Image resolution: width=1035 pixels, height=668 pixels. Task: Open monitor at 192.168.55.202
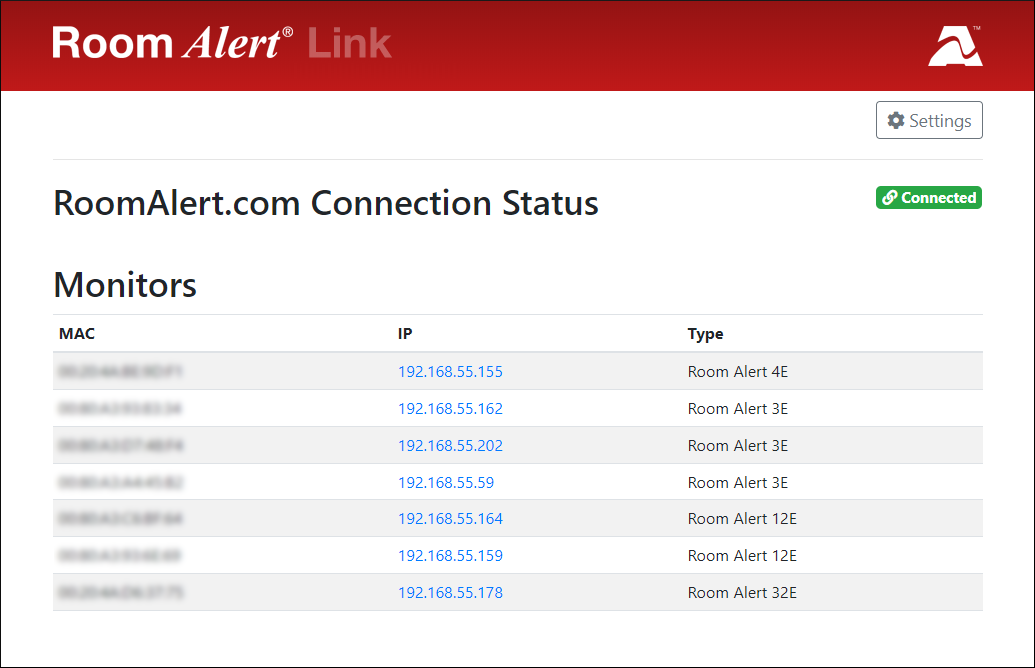pyautogui.click(x=451, y=445)
